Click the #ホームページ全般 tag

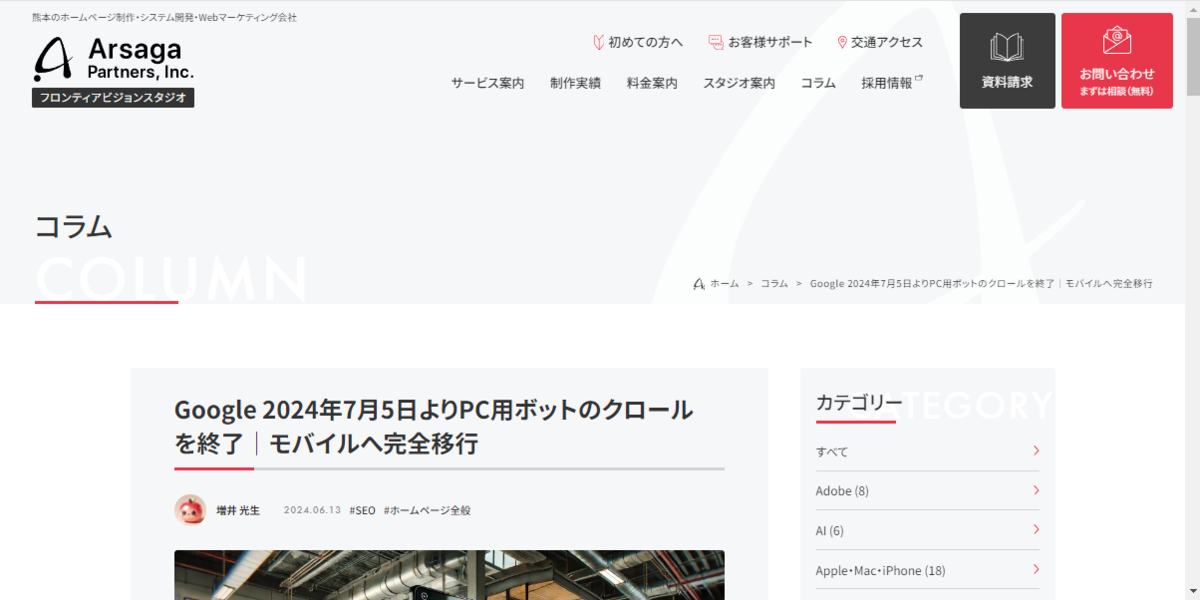coord(427,510)
